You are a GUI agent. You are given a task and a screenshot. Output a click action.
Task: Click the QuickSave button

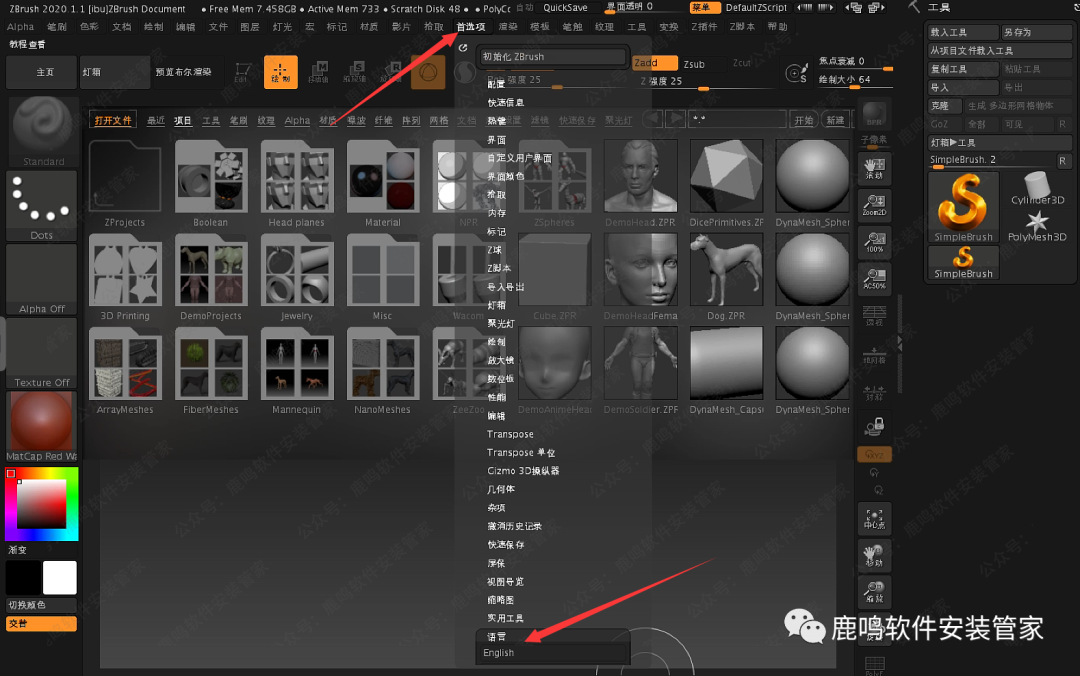coord(565,8)
